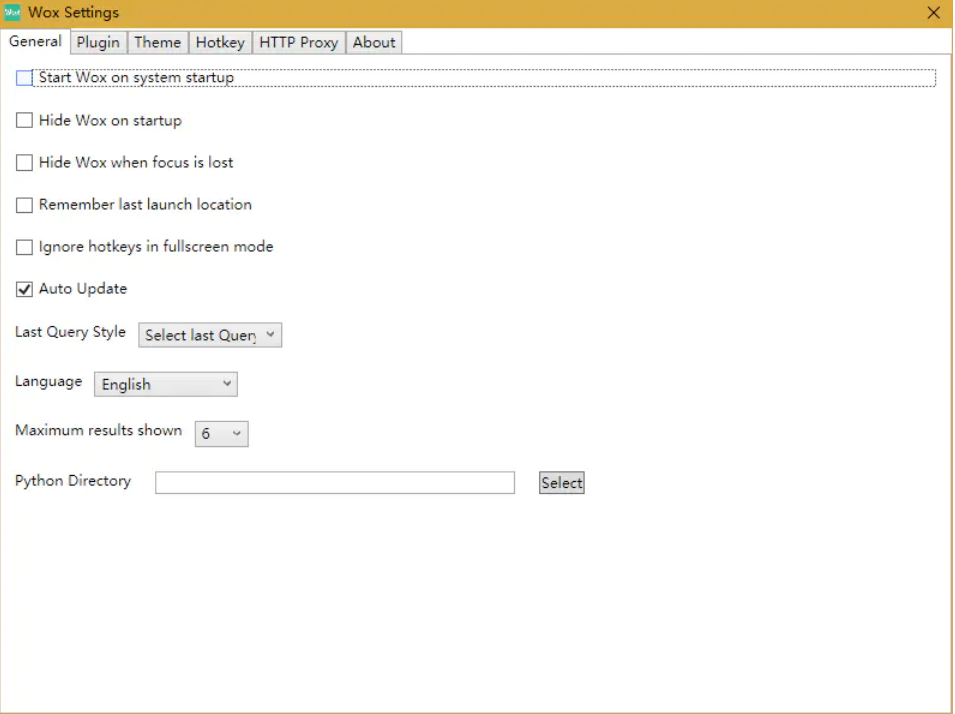The image size is (955, 714).
Task: Click the Wox Settings title text
Action: [x=74, y=13]
